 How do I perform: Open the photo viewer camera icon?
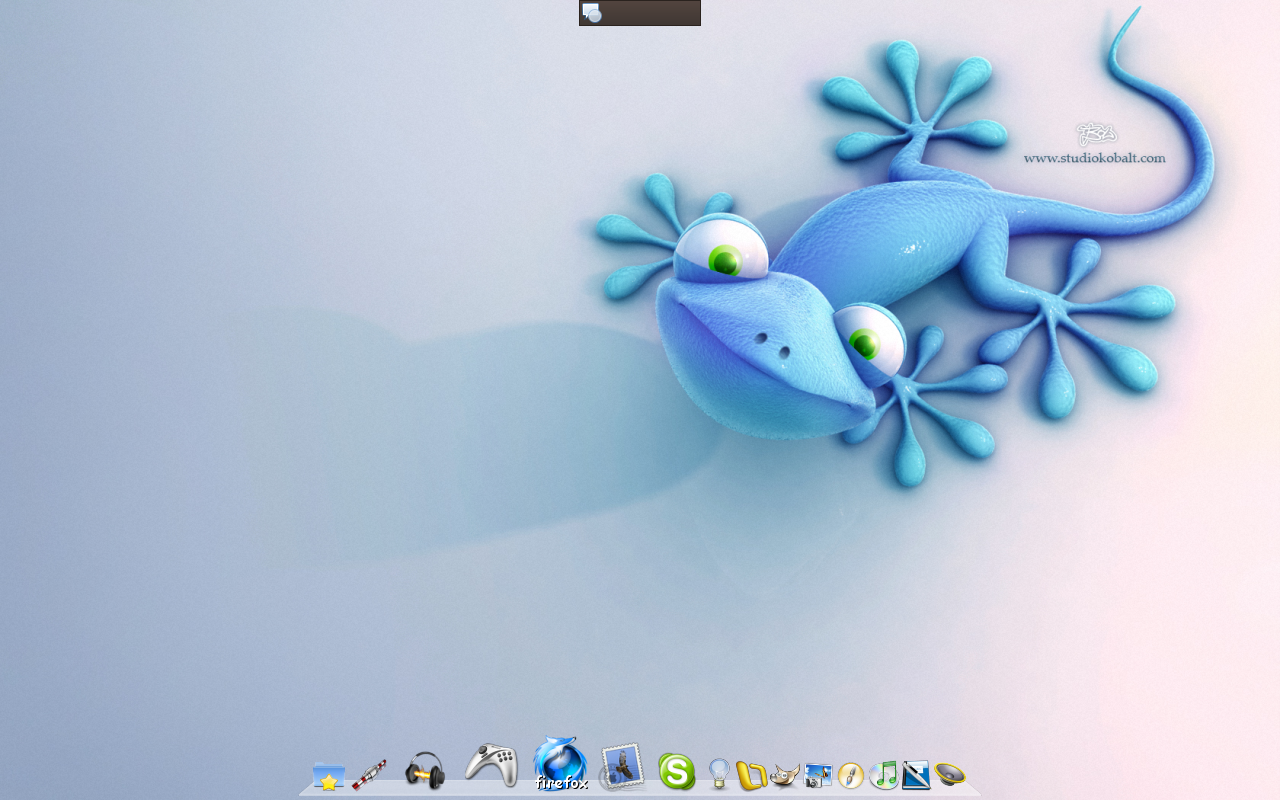pyautogui.click(x=818, y=776)
